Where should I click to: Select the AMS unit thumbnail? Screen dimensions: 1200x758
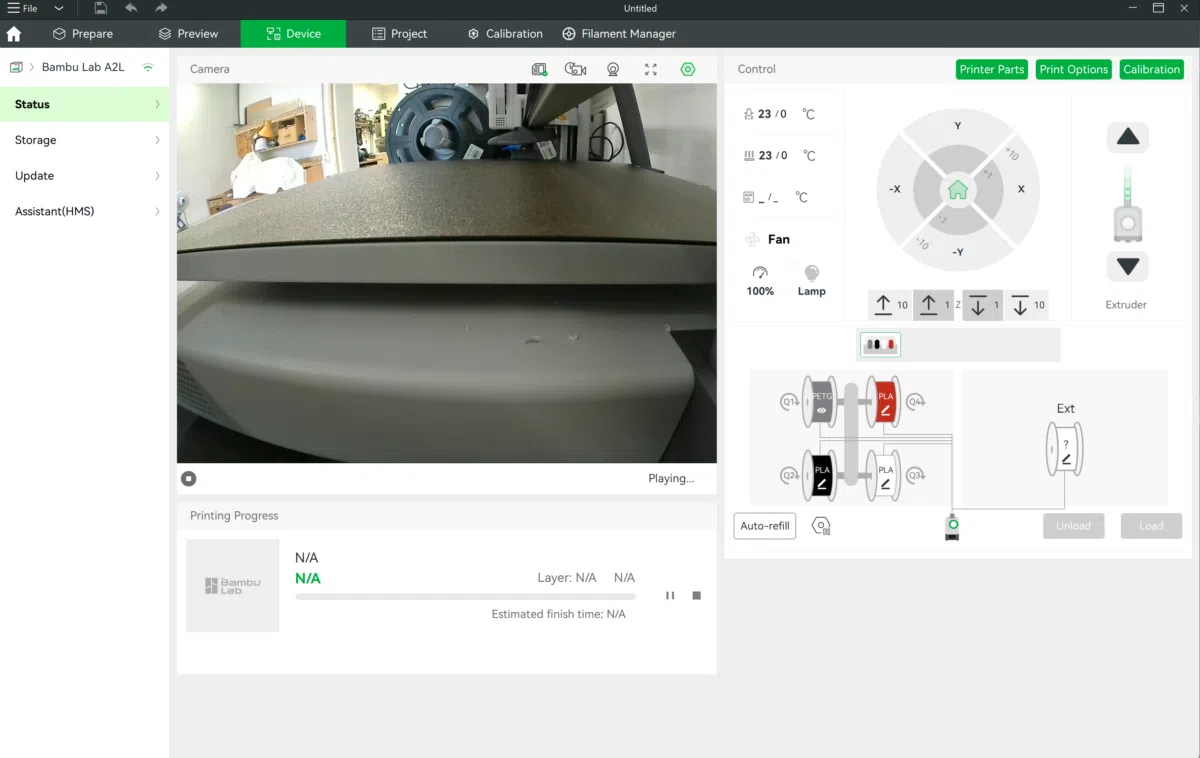pos(880,345)
